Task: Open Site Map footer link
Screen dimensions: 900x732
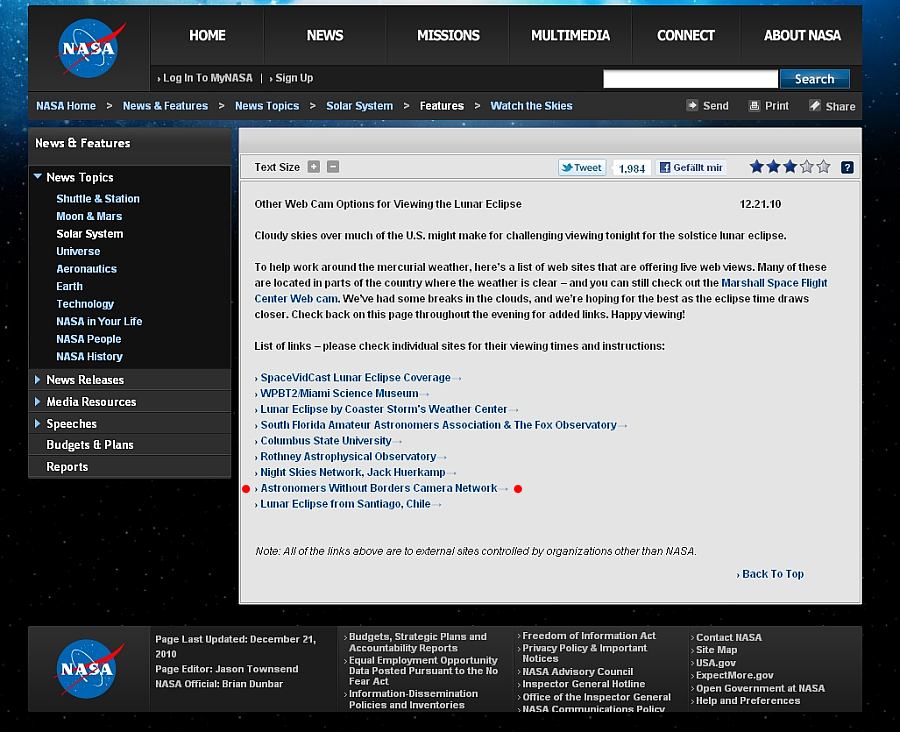Action: click(716, 650)
